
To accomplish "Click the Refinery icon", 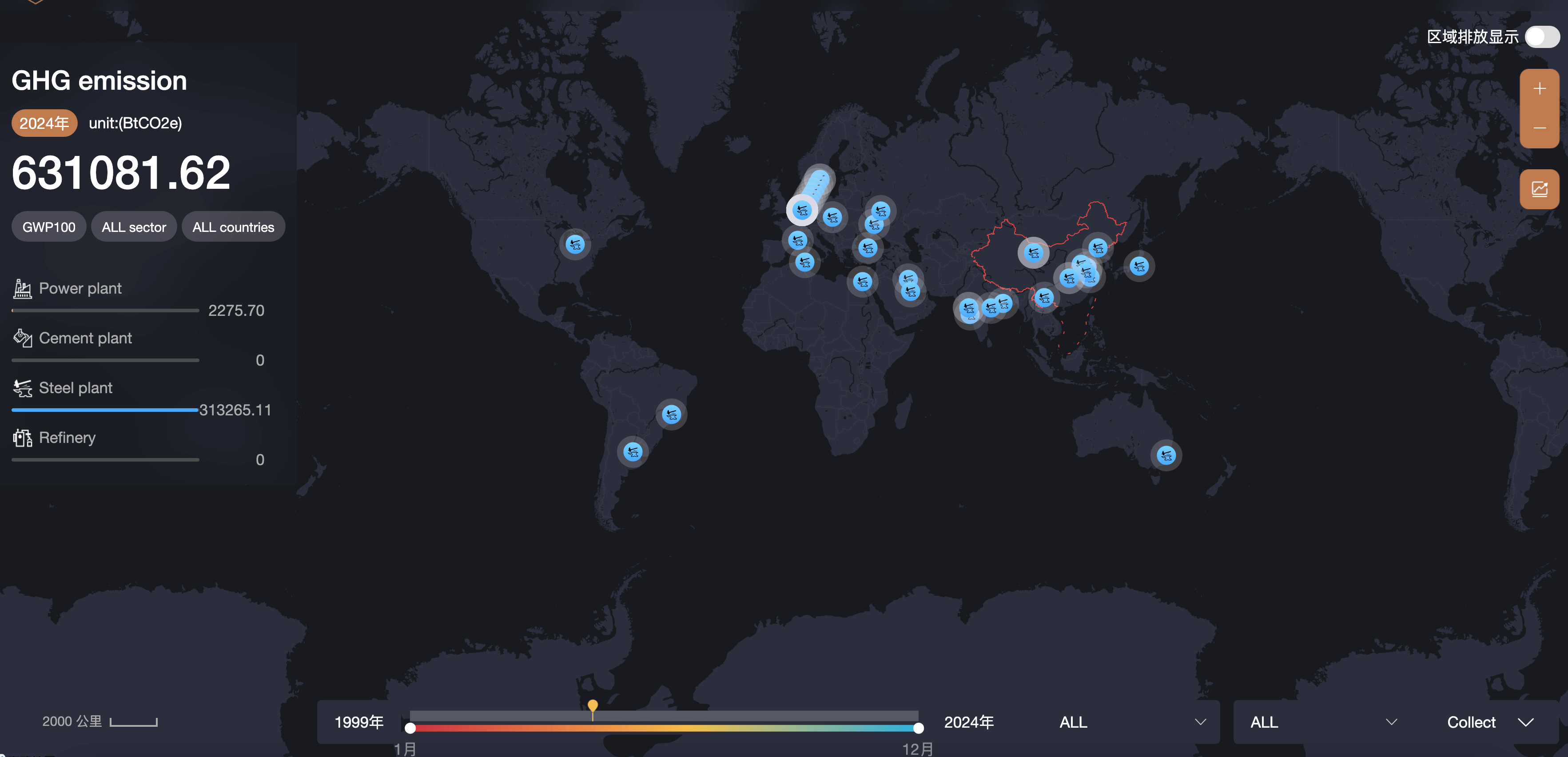I will pos(23,438).
